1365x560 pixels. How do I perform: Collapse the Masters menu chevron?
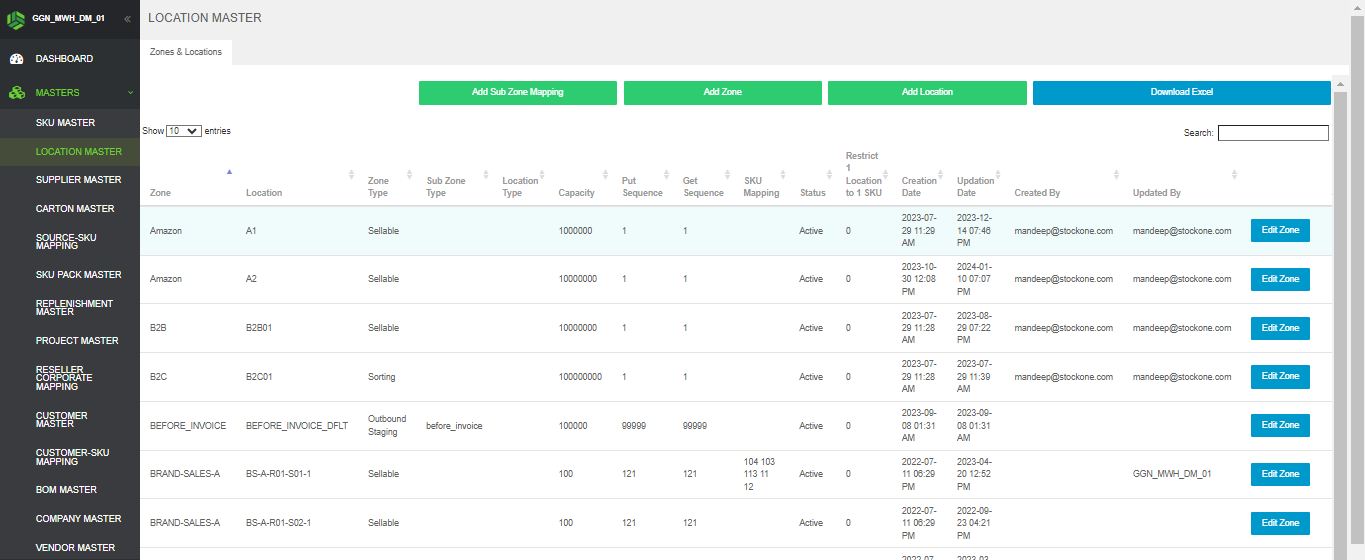tap(130, 93)
